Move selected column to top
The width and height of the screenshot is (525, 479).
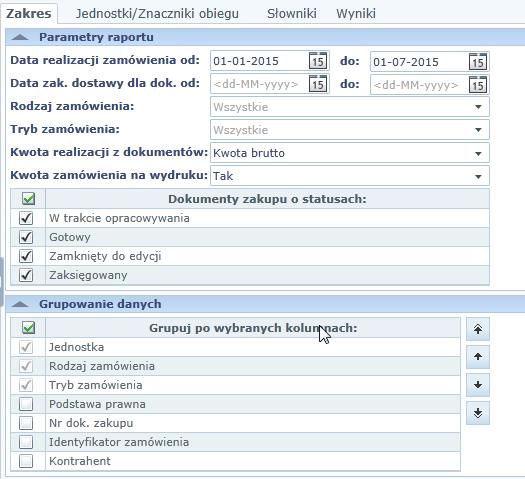click(x=478, y=329)
